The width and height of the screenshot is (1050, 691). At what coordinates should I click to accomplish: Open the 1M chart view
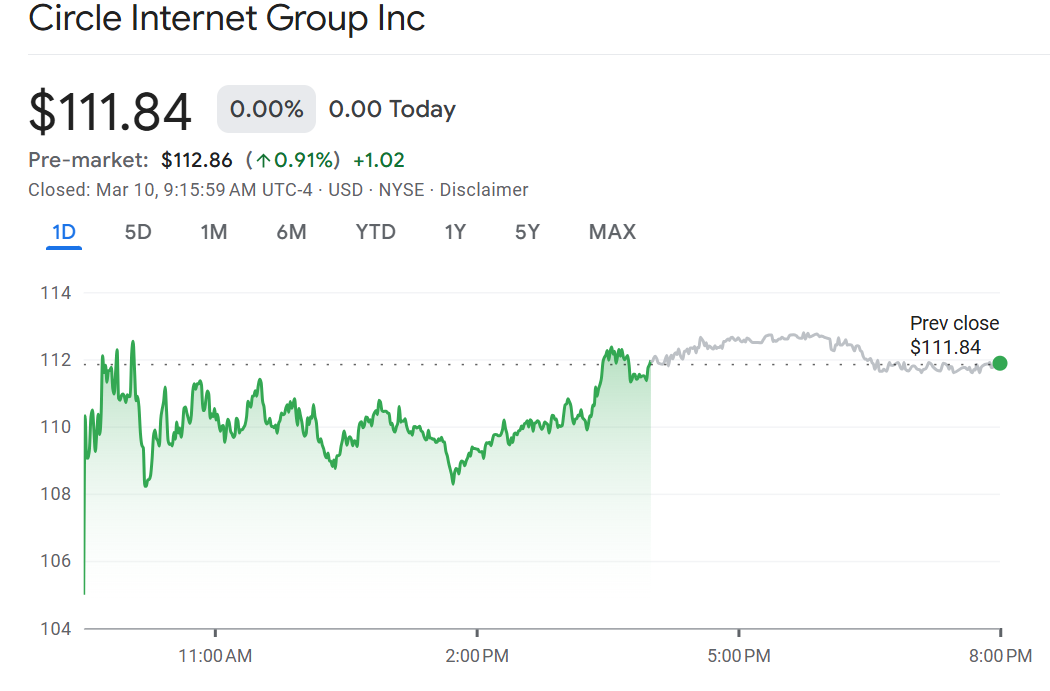[213, 231]
